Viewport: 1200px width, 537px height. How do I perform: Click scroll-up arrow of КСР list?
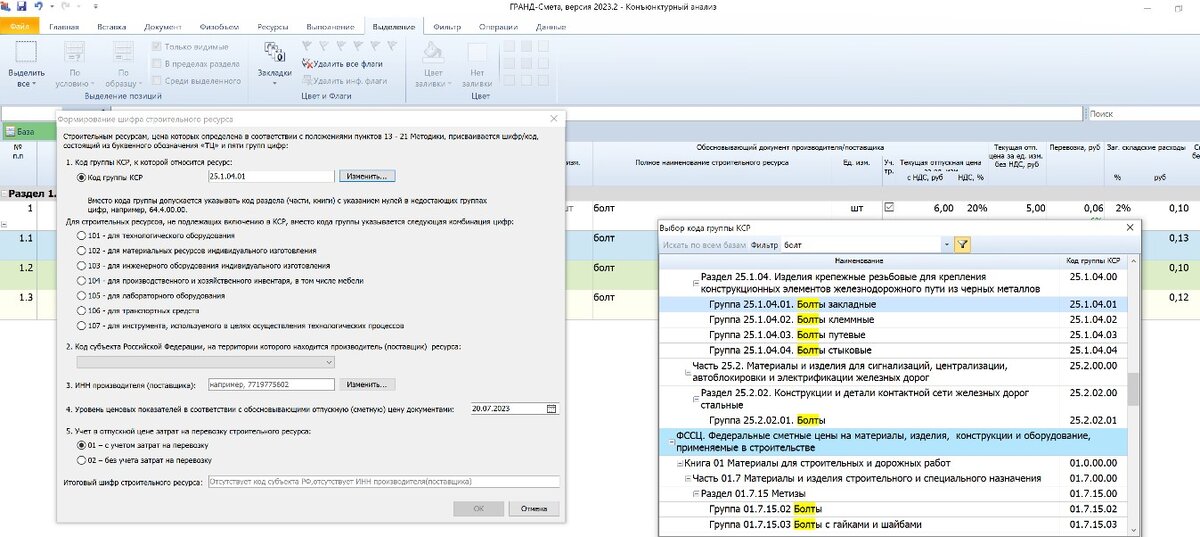[x=1133, y=259]
